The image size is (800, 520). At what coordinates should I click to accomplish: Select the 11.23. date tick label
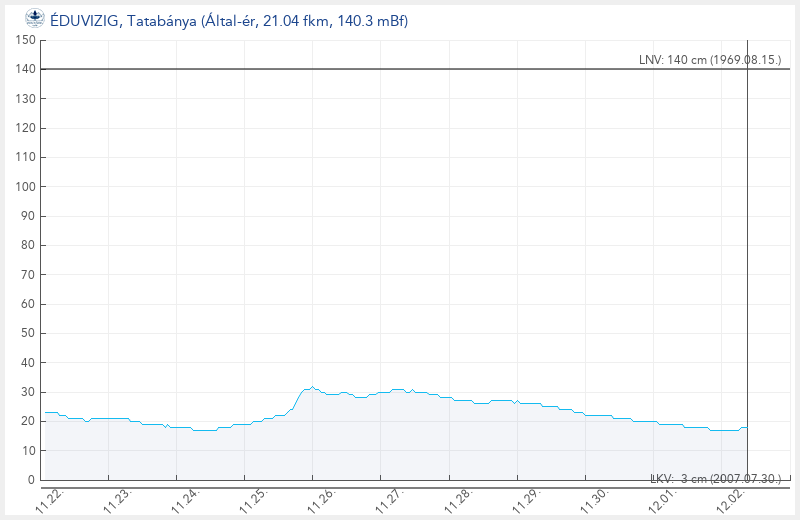coord(116,499)
